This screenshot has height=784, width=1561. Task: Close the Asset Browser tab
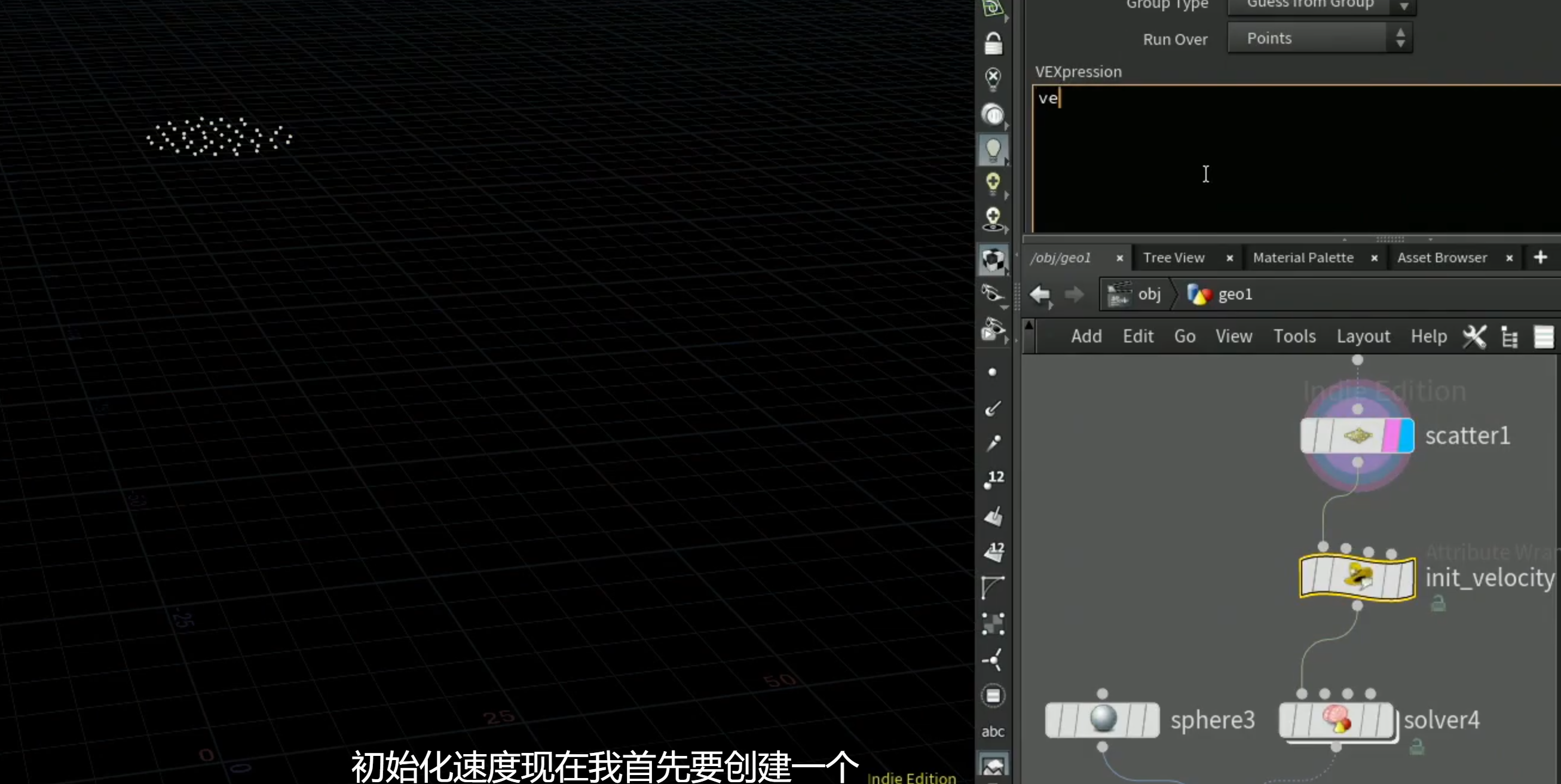point(1509,259)
